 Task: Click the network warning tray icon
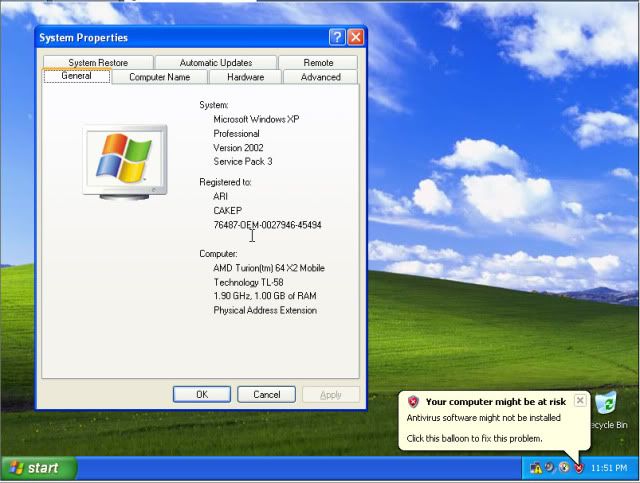[536, 468]
